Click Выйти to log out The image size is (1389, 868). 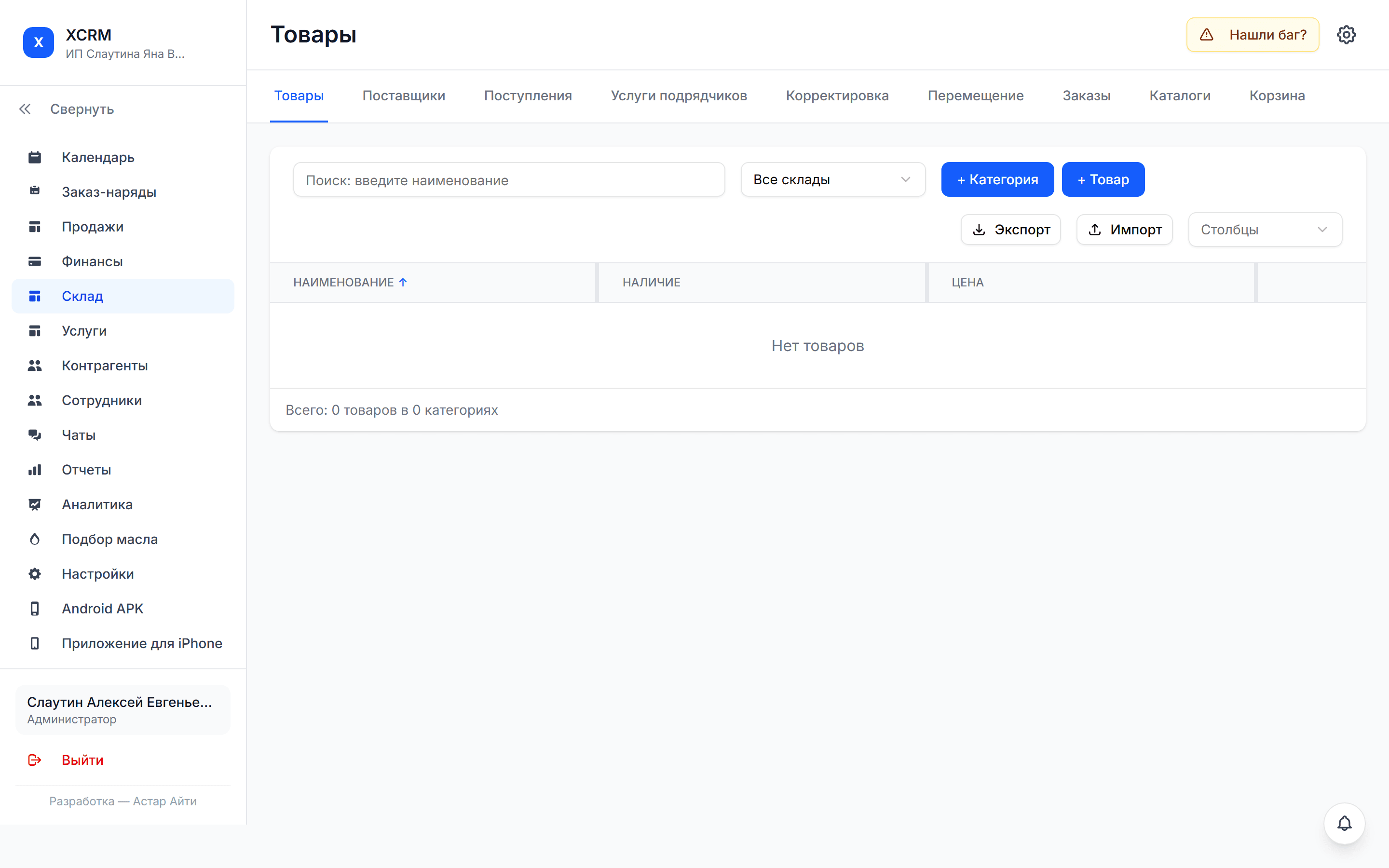tap(82, 760)
